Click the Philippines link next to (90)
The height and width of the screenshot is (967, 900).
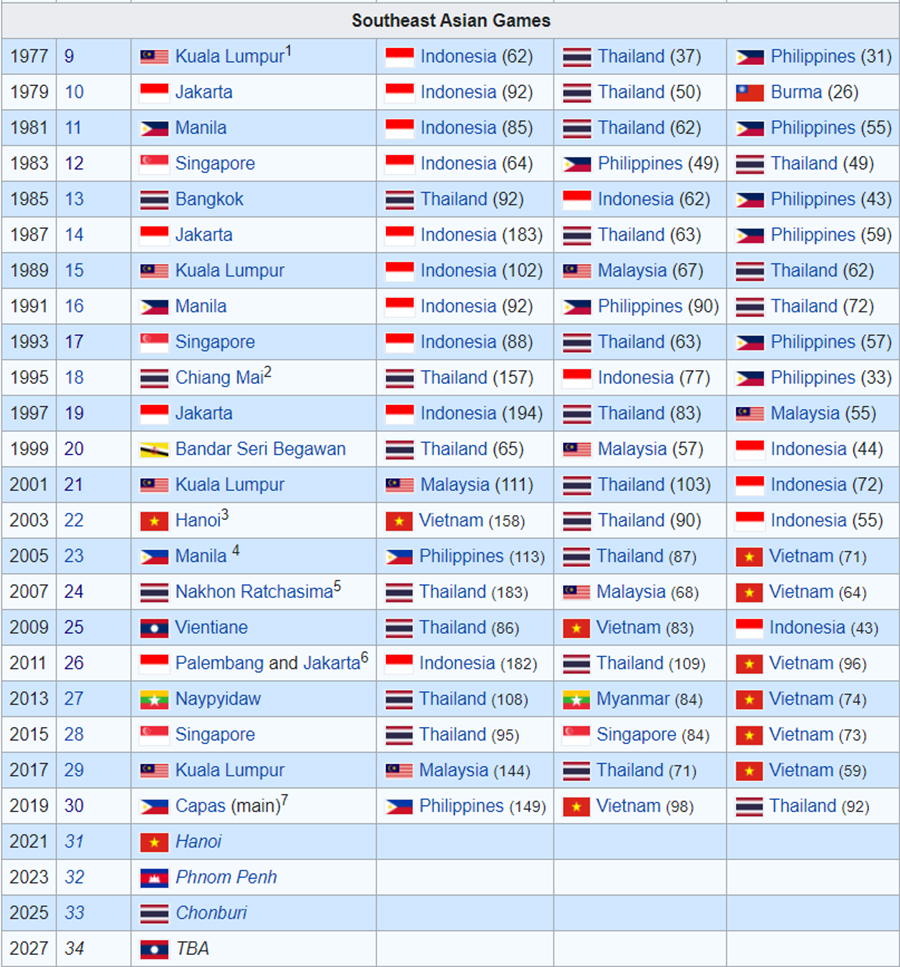[640, 307]
